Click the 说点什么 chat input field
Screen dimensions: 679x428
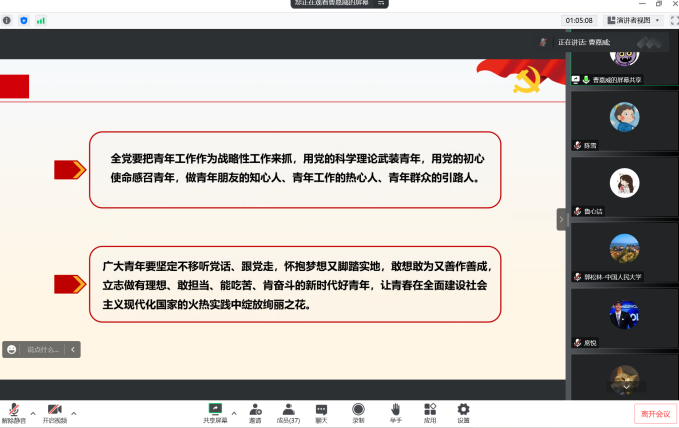coord(43,349)
